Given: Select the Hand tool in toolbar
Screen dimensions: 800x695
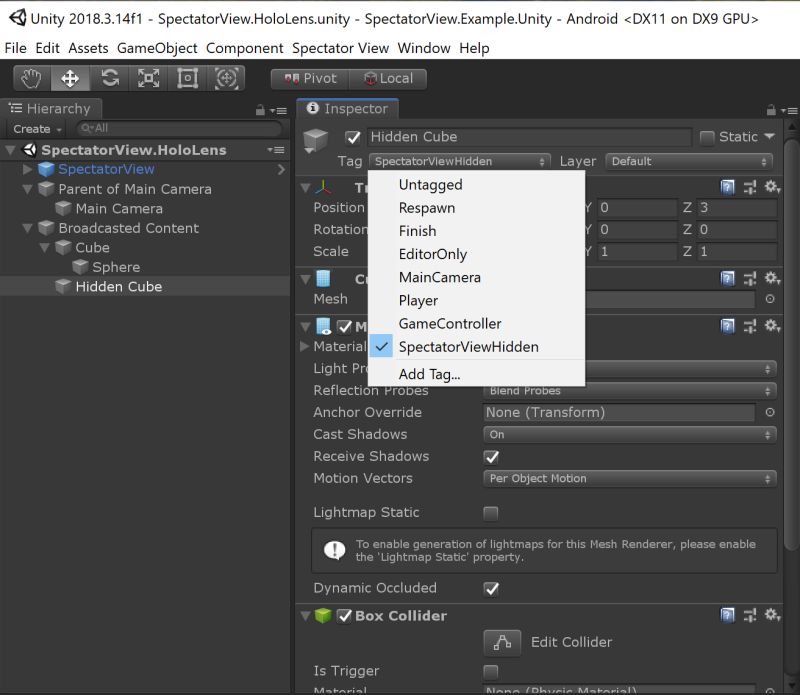Looking at the screenshot, I should tap(32, 79).
